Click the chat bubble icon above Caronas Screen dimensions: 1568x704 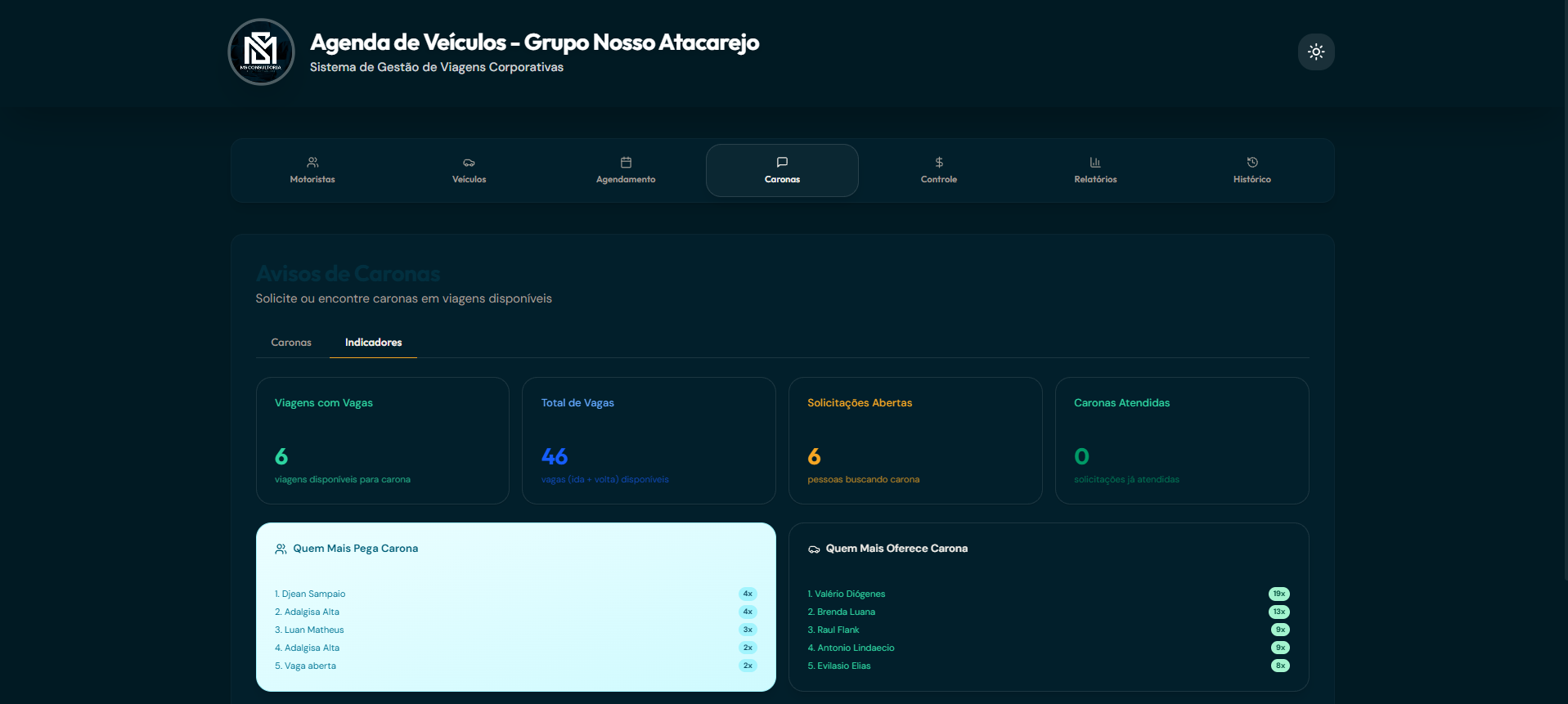point(782,162)
